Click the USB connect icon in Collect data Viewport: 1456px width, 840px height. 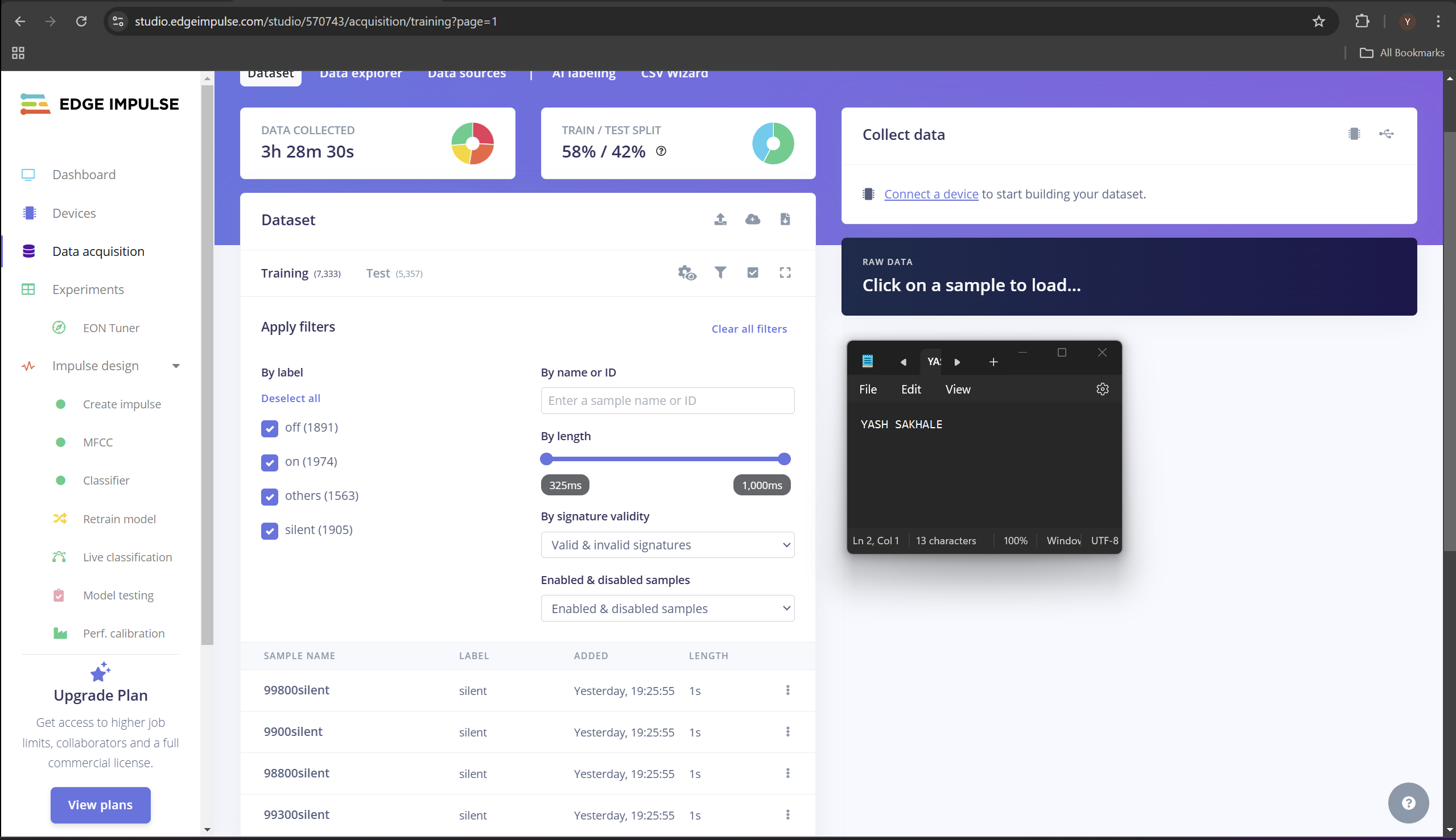pos(1386,134)
